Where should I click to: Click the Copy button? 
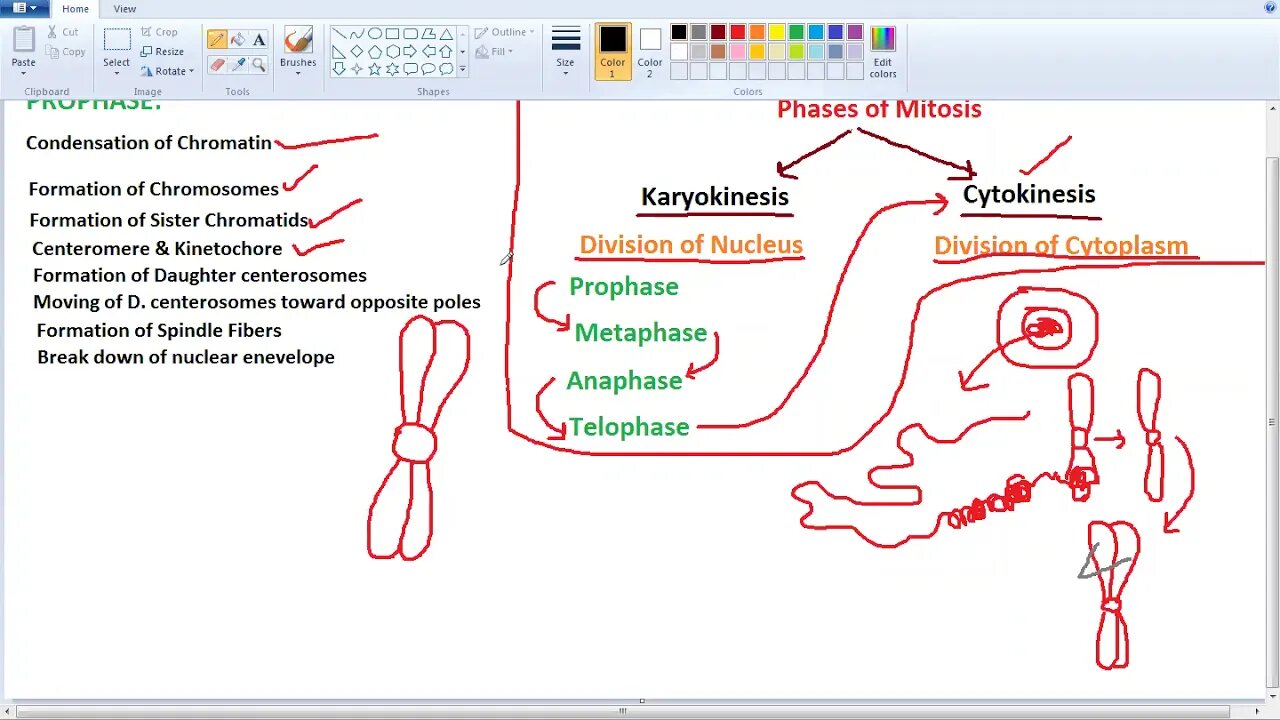[x=65, y=52]
